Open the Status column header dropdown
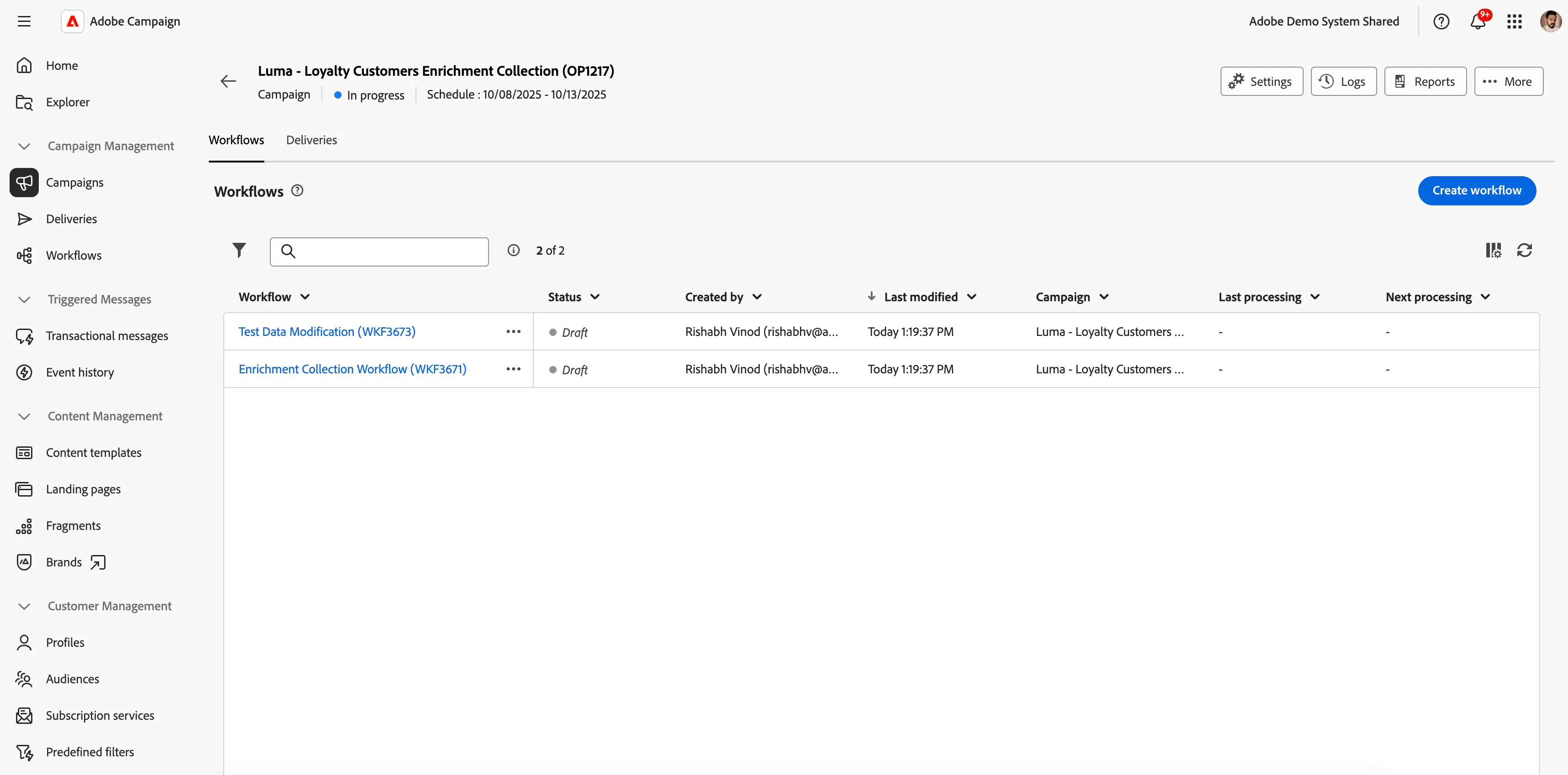Viewport: 1568px width, 775px height. click(x=595, y=297)
